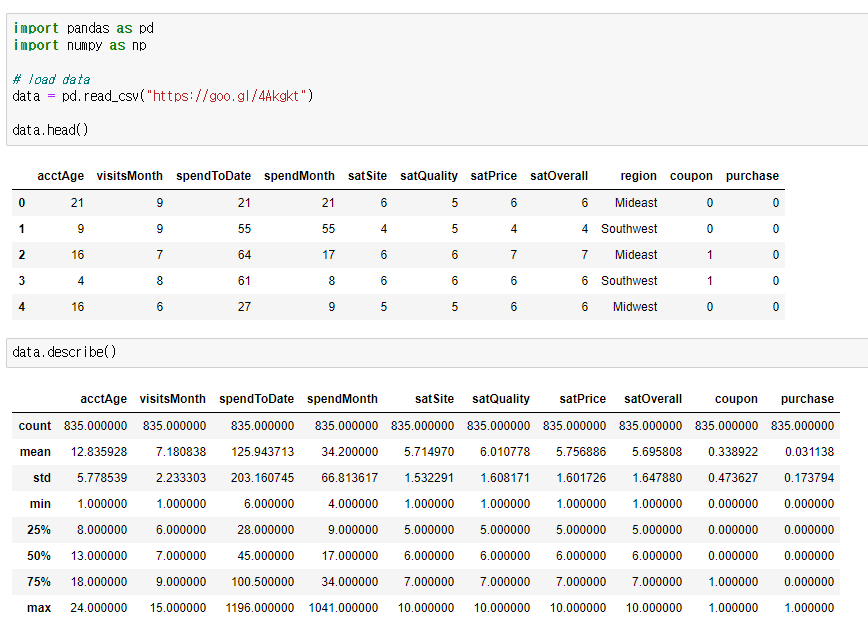This screenshot has height=630, width=868.
Task: Click row index 0 in head table
Action: (22, 203)
